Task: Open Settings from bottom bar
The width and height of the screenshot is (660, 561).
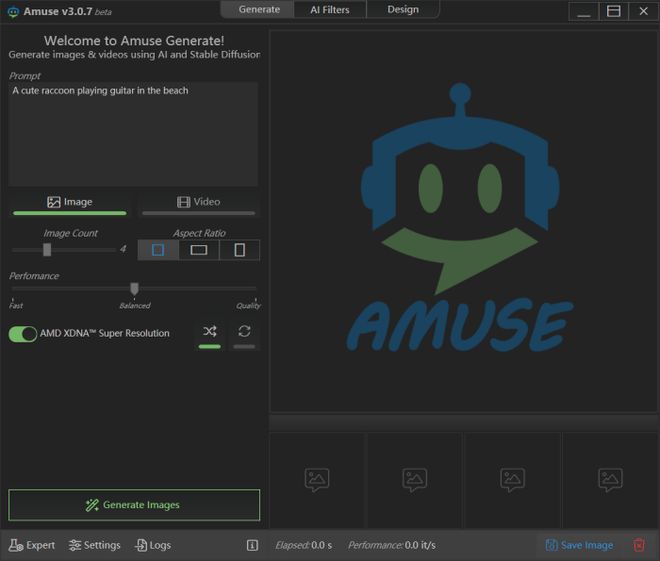Action: tap(95, 545)
